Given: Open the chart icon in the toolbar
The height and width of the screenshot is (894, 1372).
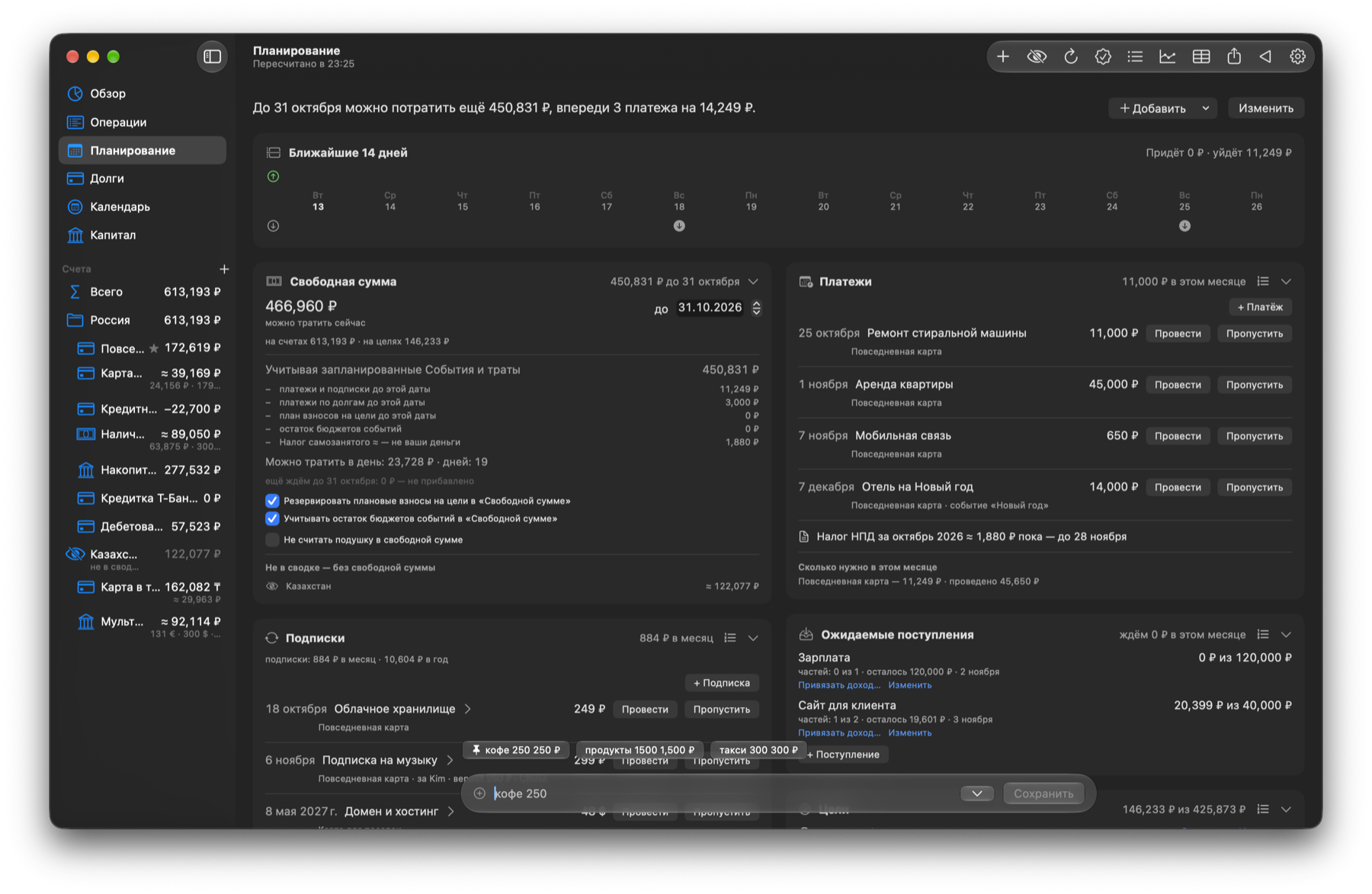Looking at the screenshot, I should click(1168, 56).
